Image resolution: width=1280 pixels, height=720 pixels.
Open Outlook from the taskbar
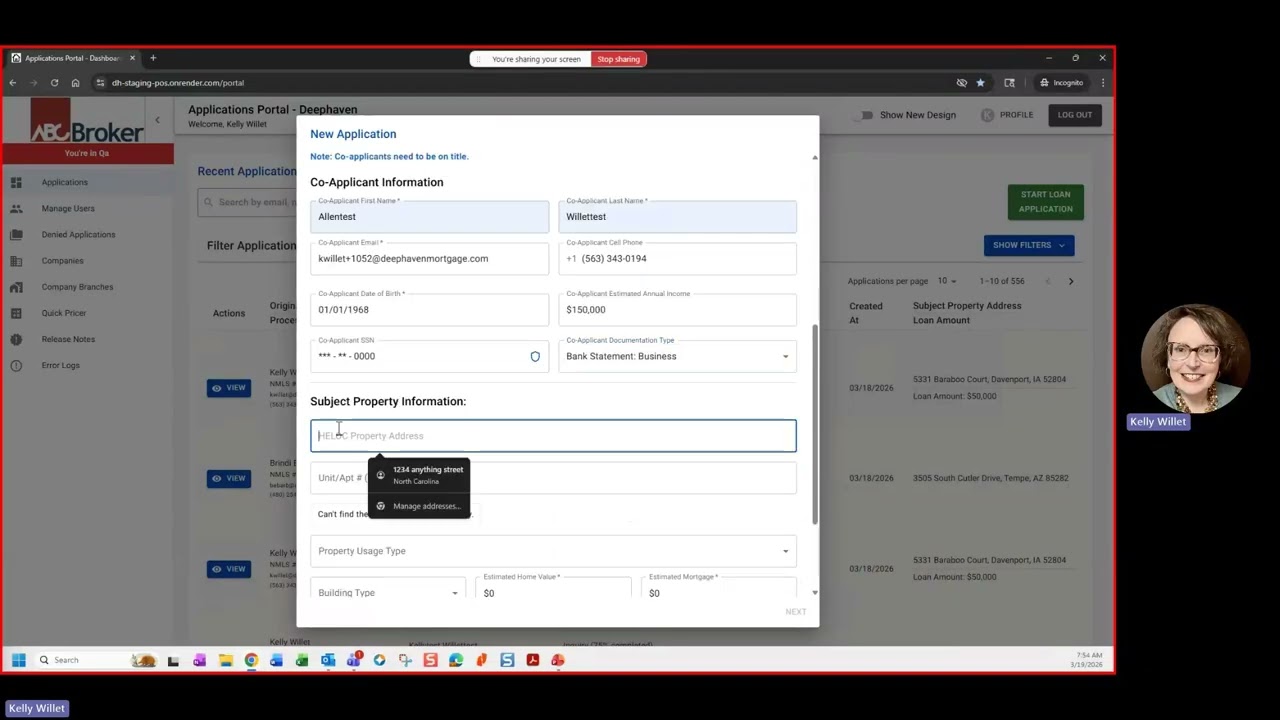point(328,660)
